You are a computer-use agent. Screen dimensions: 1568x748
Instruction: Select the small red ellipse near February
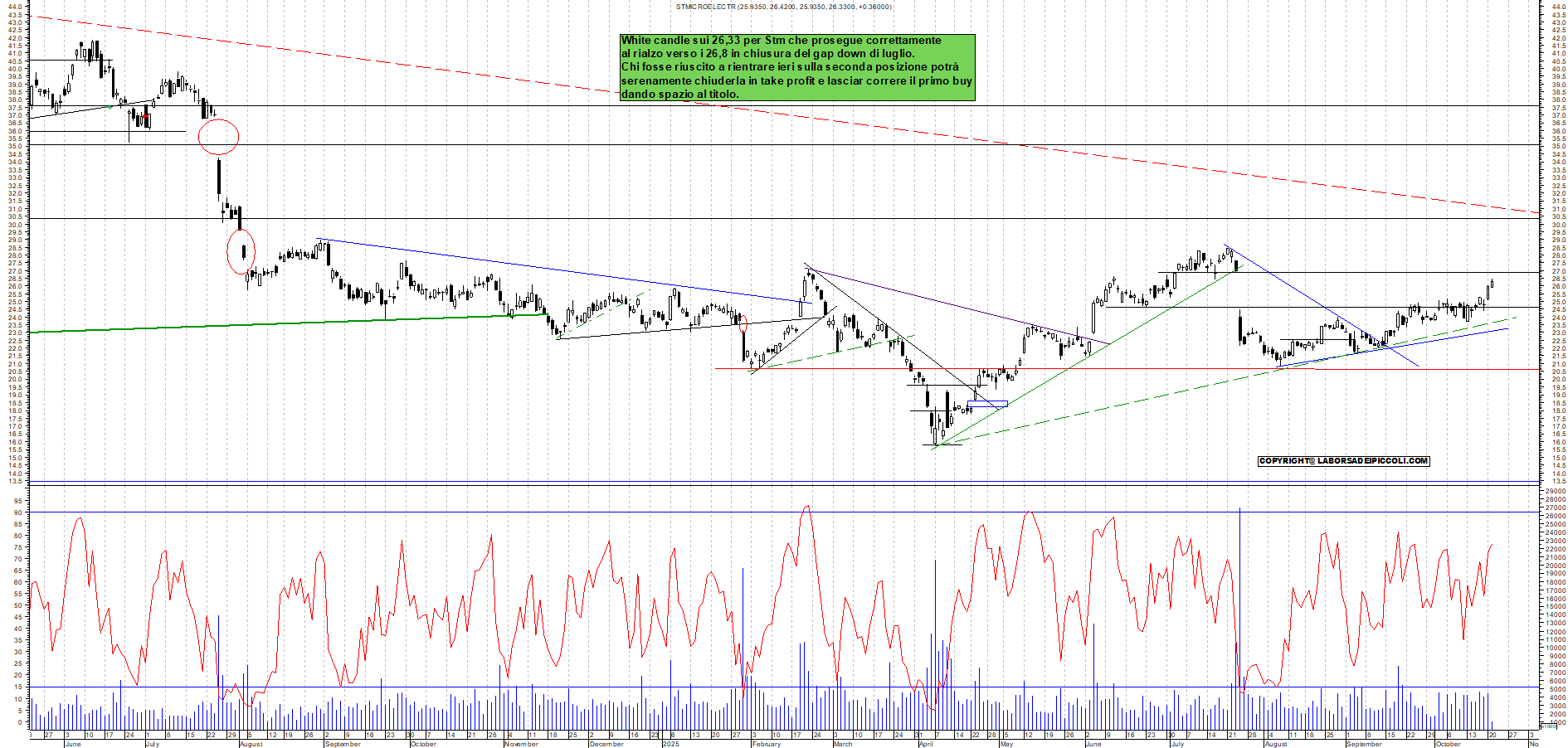click(x=743, y=323)
